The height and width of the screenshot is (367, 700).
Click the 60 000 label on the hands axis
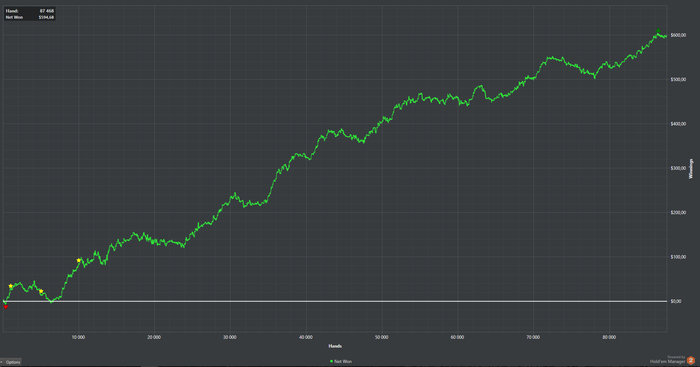[457, 337]
